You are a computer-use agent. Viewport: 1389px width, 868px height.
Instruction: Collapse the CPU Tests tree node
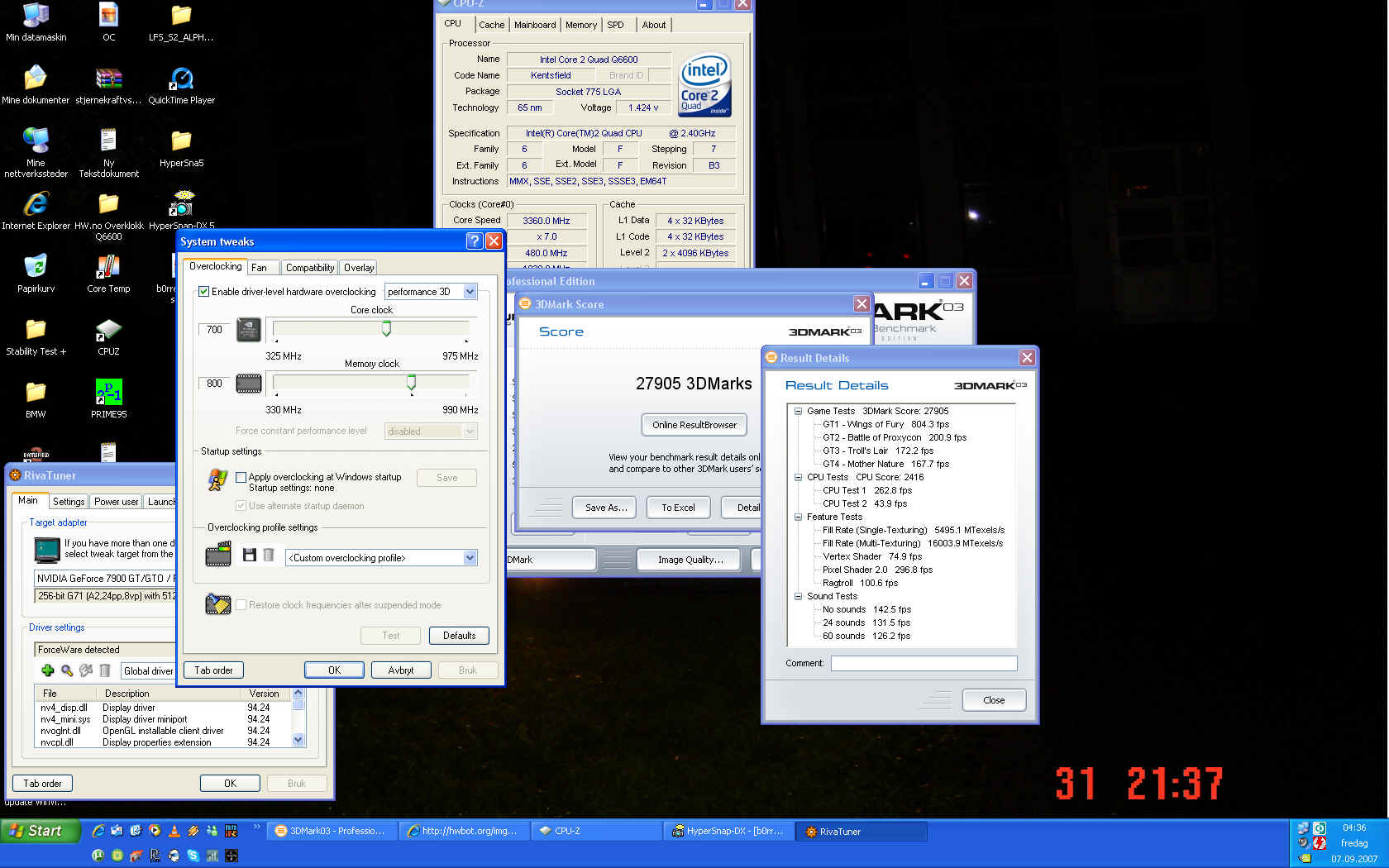point(798,477)
